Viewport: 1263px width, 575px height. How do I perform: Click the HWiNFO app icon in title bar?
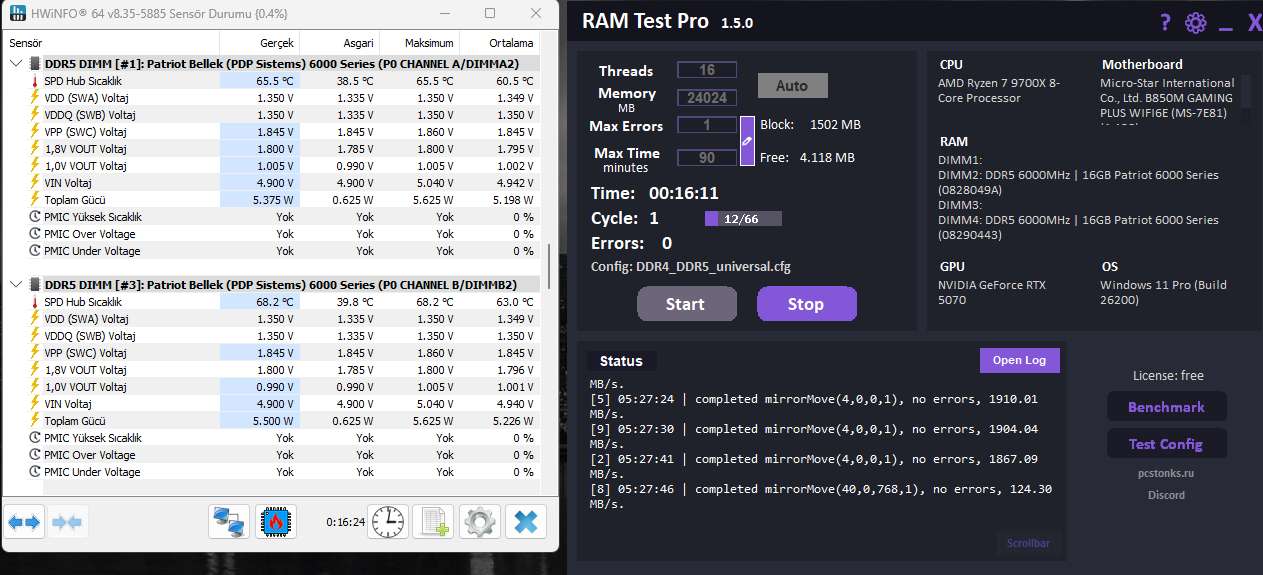pyautogui.click(x=18, y=14)
